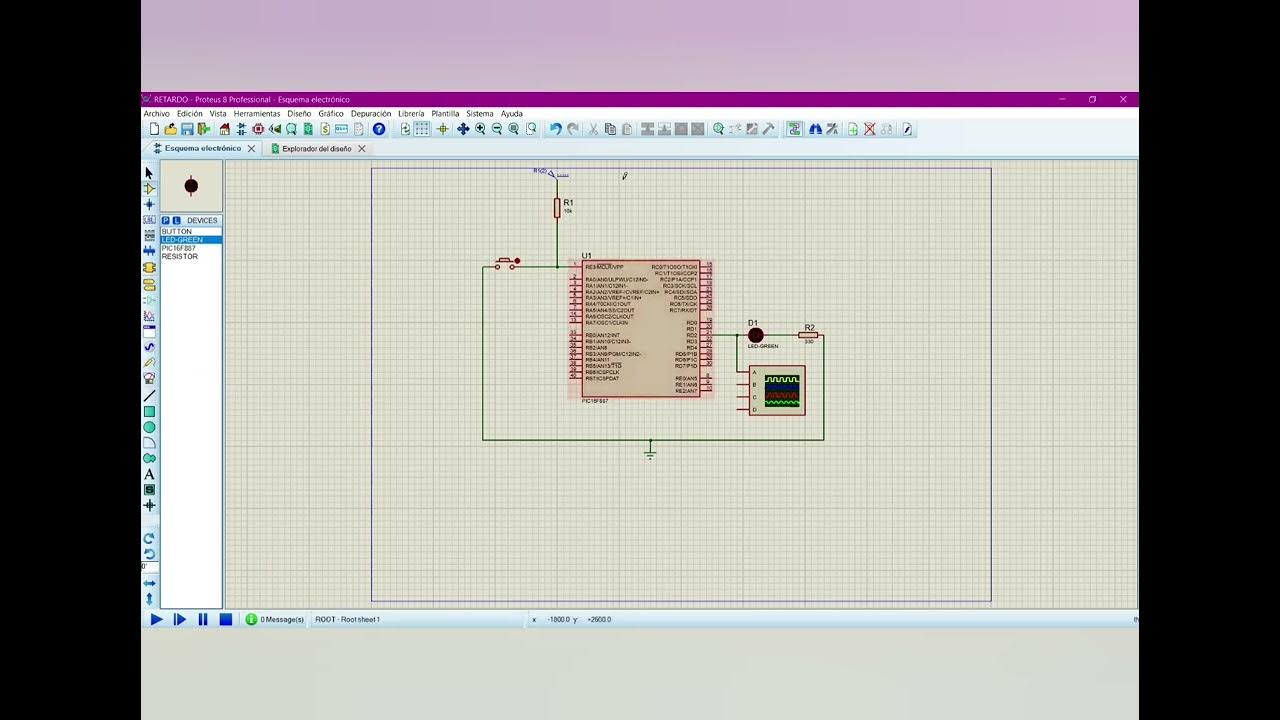This screenshot has width=1280, height=720.
Task: Choose the Text script 'A' tool
Action: pyautogui.click(x=150, y=474)
